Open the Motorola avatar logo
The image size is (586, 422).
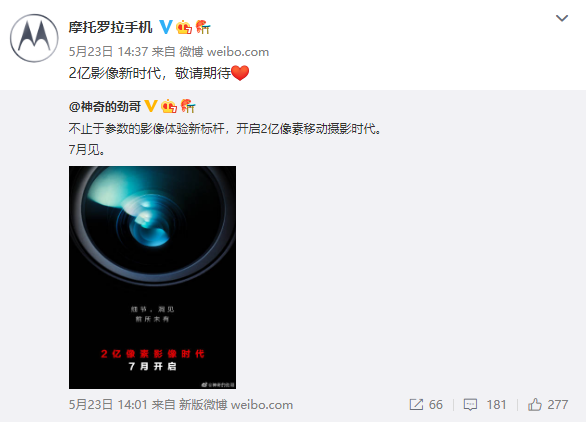point(34,38)
